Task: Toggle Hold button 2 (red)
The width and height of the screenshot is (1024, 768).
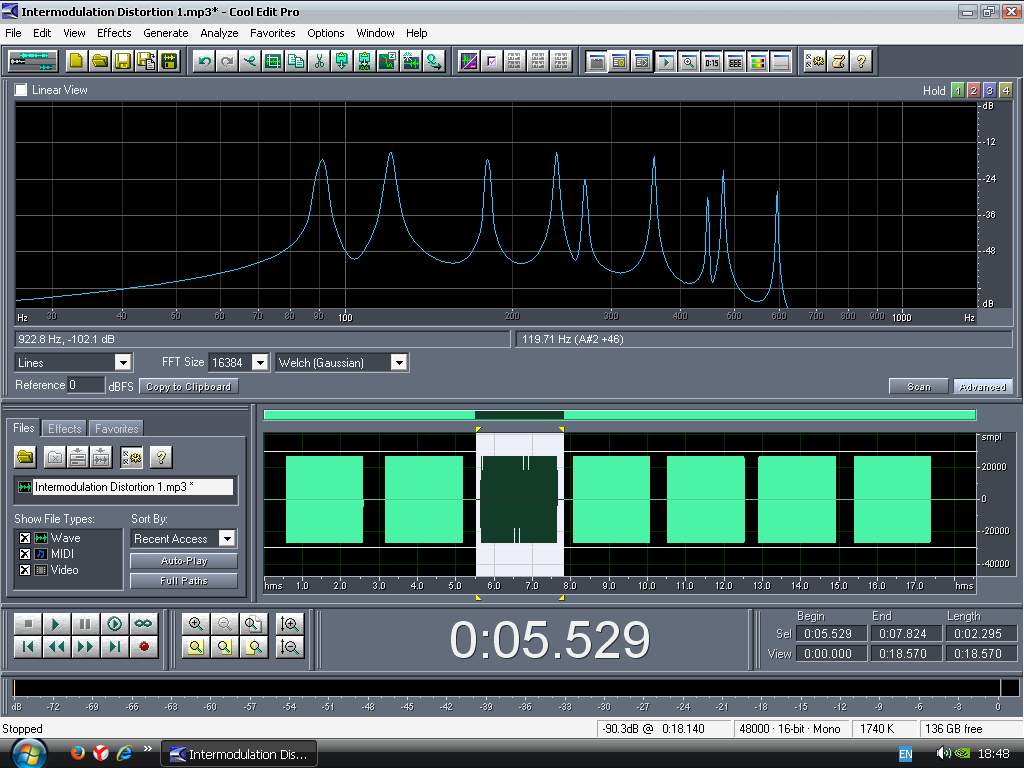Action: coord(973,90)
